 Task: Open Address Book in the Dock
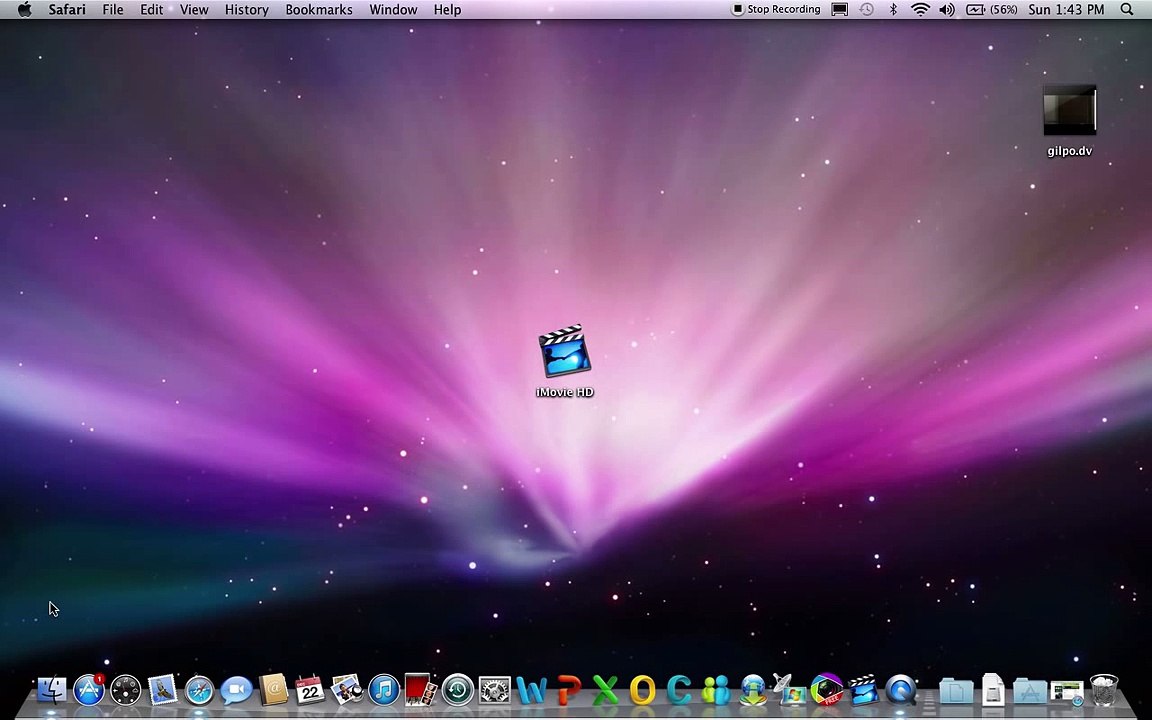click(273, 690)
